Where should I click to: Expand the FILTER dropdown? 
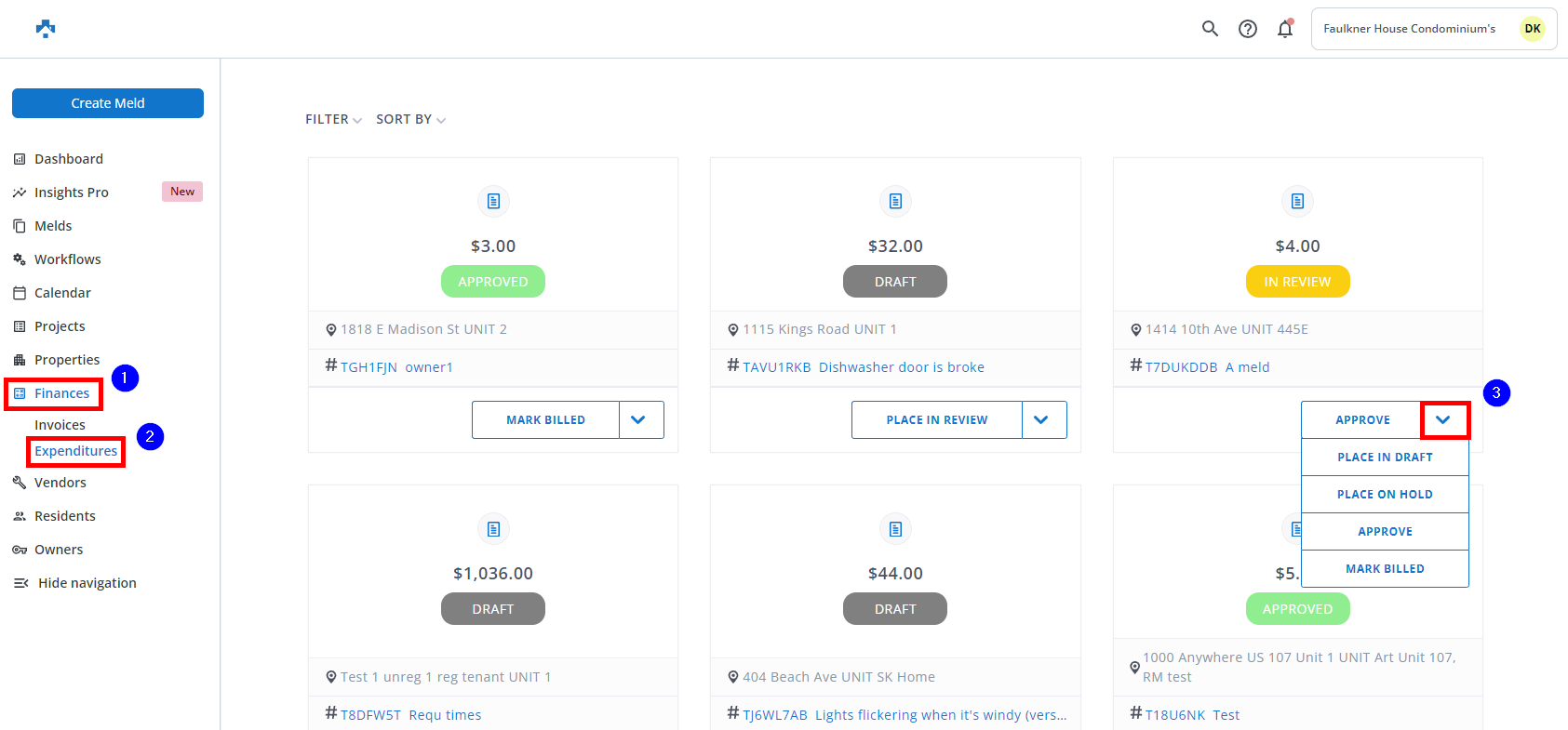click(x=333, y=120)
